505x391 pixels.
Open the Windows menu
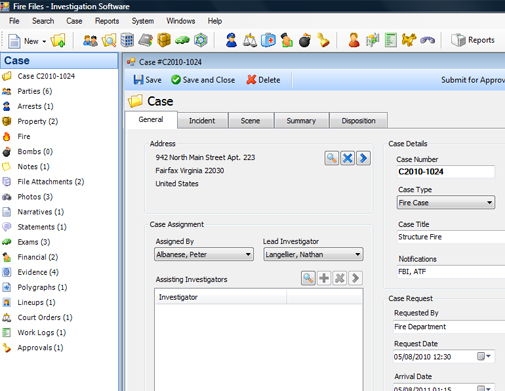[x=181, y=21]
